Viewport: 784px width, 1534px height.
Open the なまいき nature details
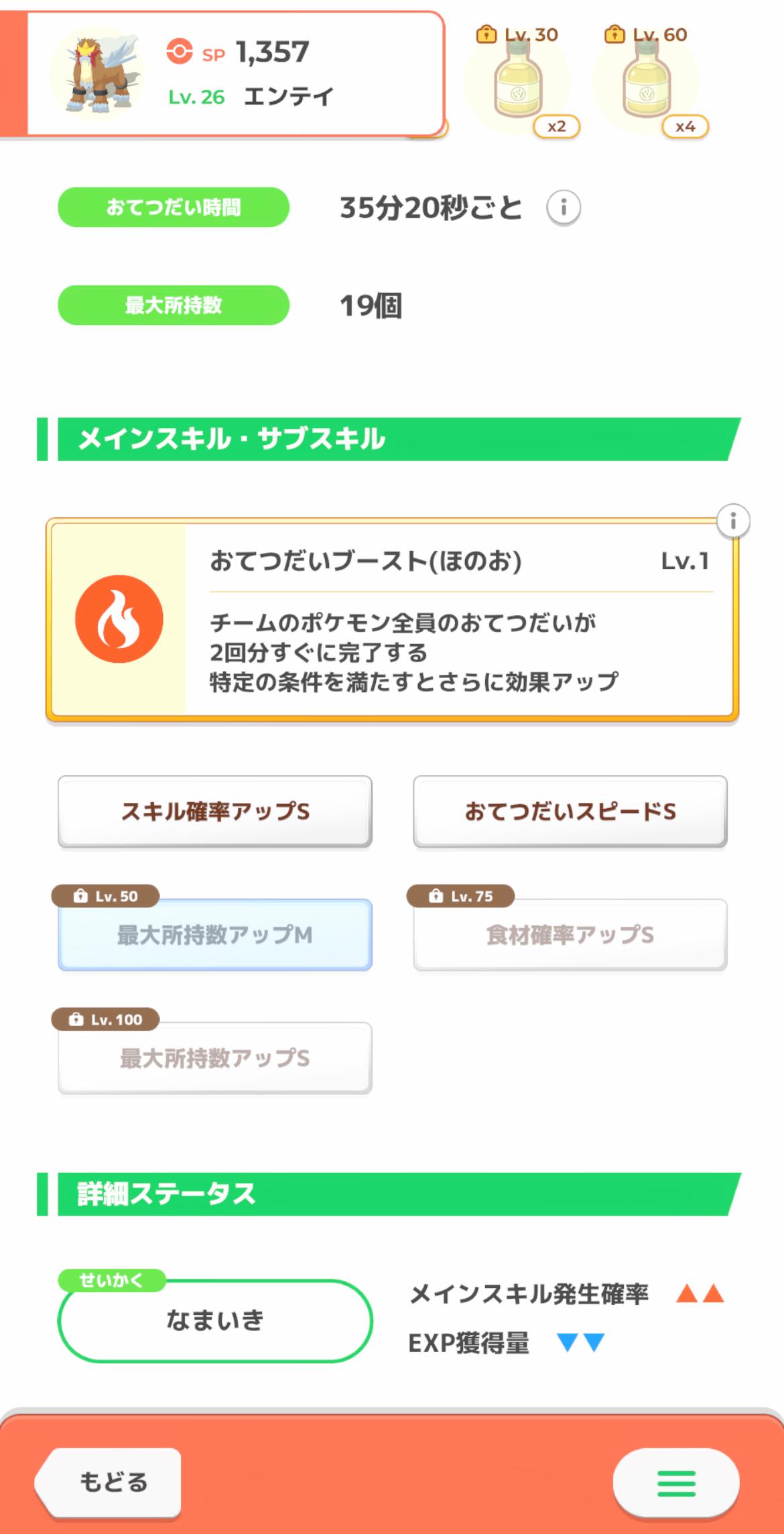tap(215, 1321)
